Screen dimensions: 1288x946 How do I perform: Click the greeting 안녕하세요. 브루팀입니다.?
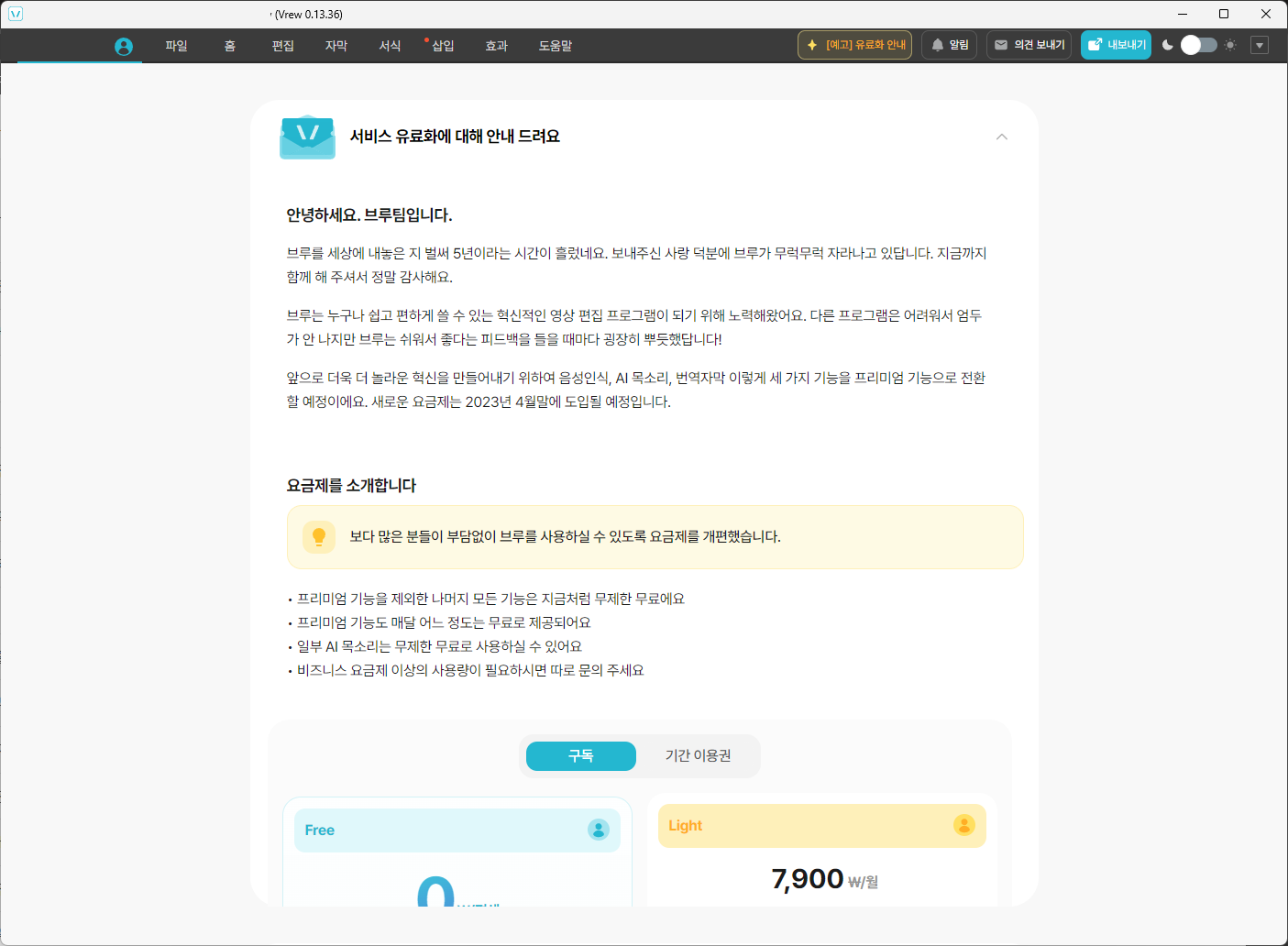[369, 215]
